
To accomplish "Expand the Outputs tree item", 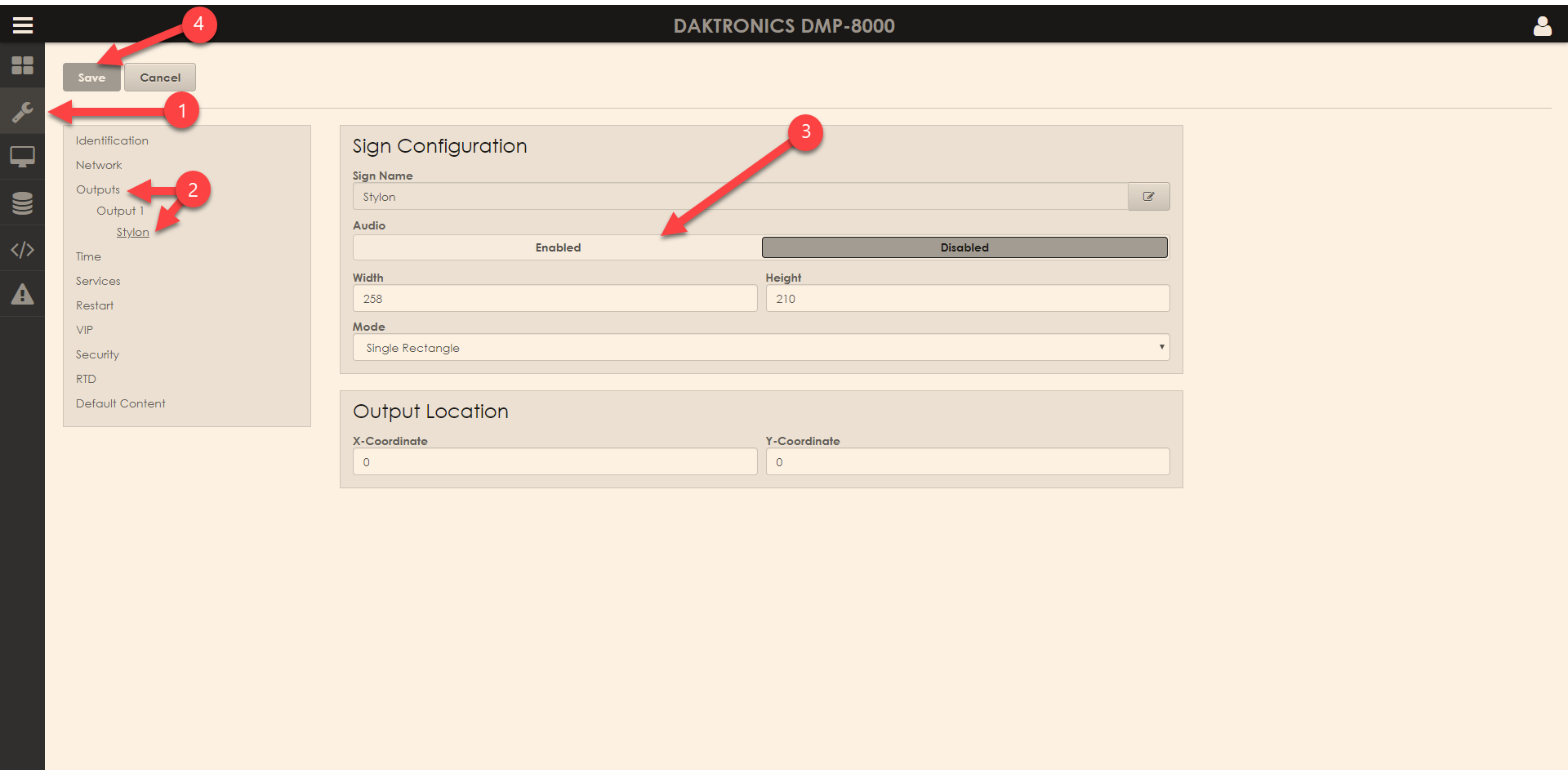I will 98,189.
